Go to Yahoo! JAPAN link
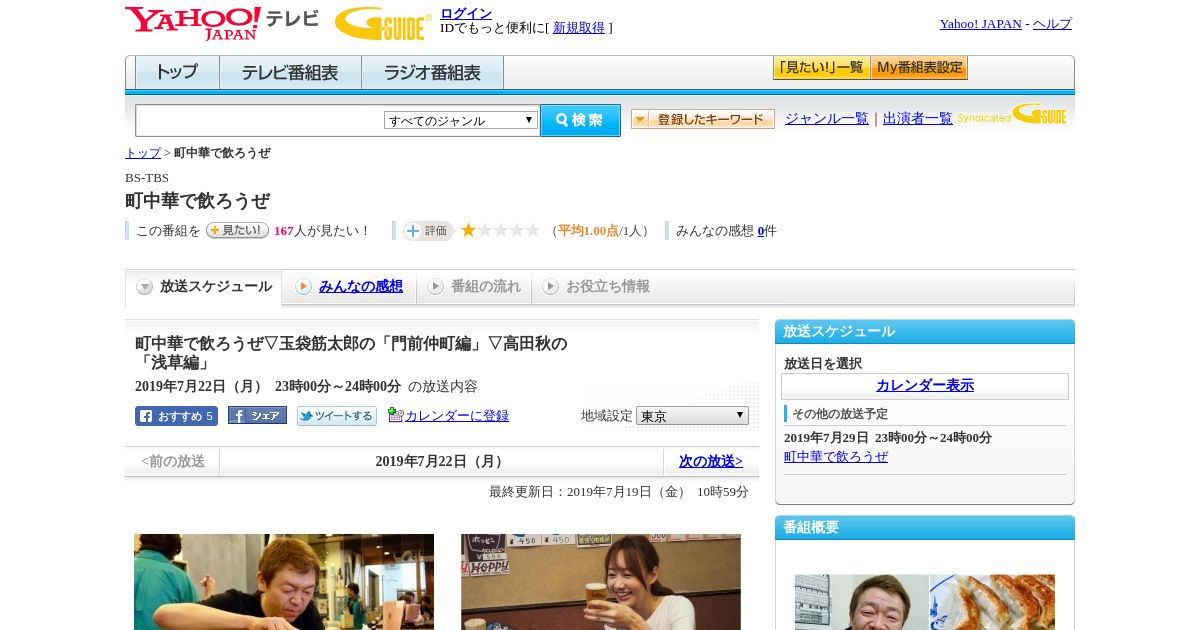This screenshot has height=630, width=1200. coord(980,24)
